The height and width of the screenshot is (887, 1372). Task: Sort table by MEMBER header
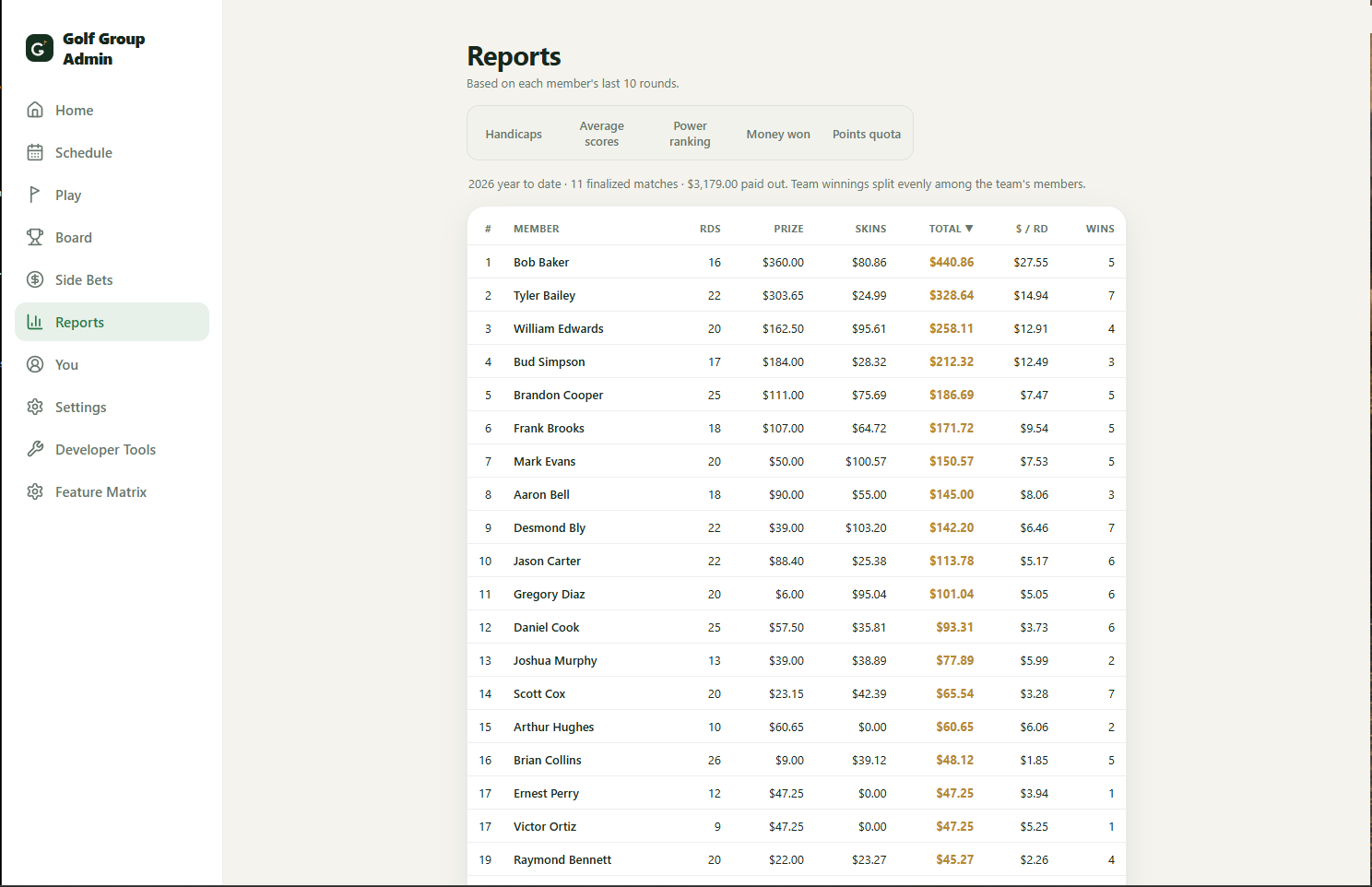[x=537, y=229]
